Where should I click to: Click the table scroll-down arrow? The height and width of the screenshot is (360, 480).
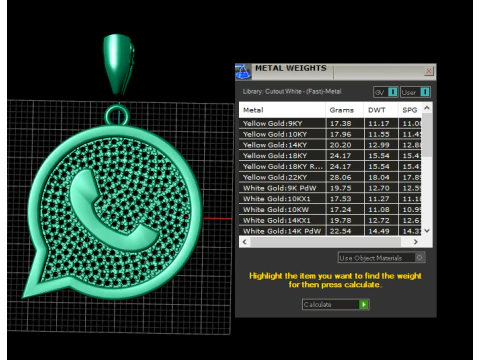click(x=427, y=231)
